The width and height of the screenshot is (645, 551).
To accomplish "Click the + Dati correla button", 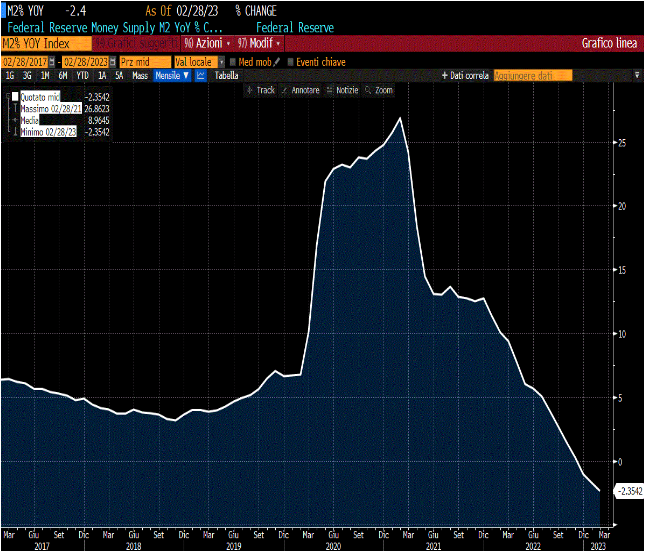I will (x=465, y=76).
